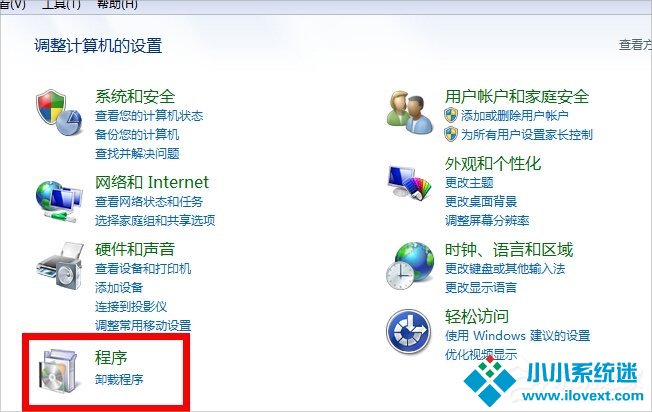Click the Appearance and Personalization monitor icon
This screenshot has height=412, width=652.
410,183
